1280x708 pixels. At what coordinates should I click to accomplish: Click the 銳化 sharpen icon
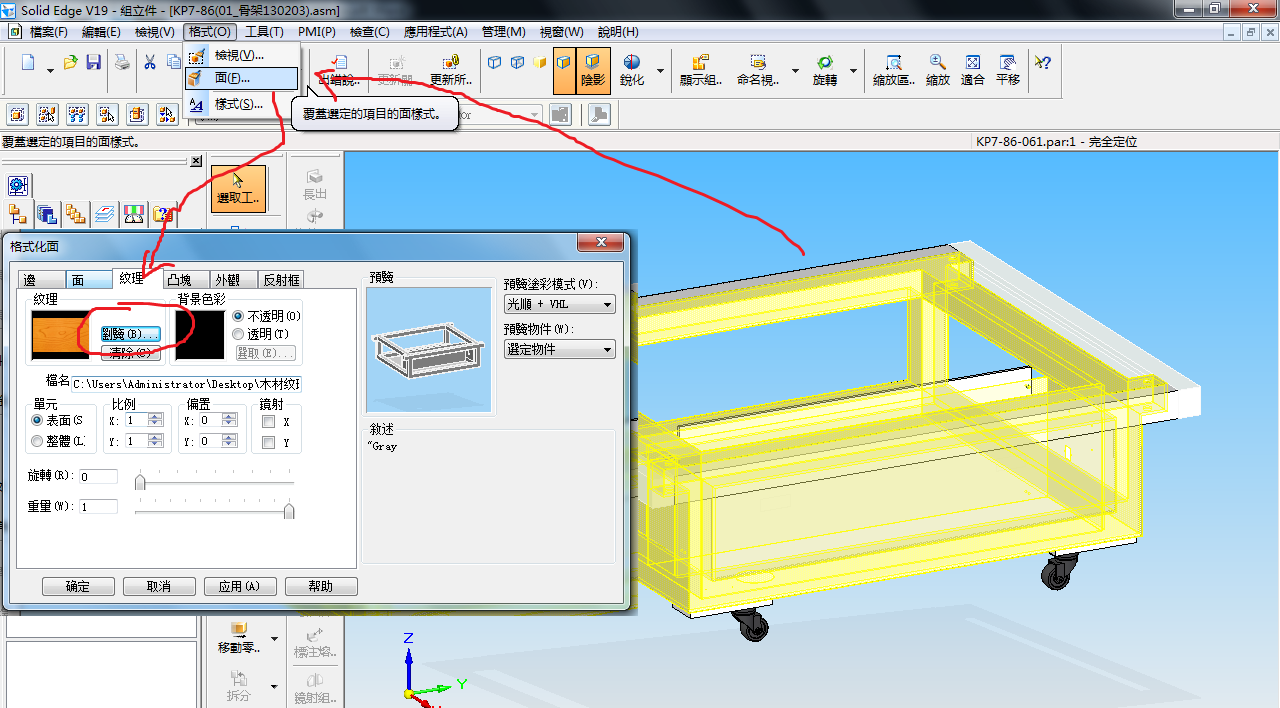pos(632,70)
